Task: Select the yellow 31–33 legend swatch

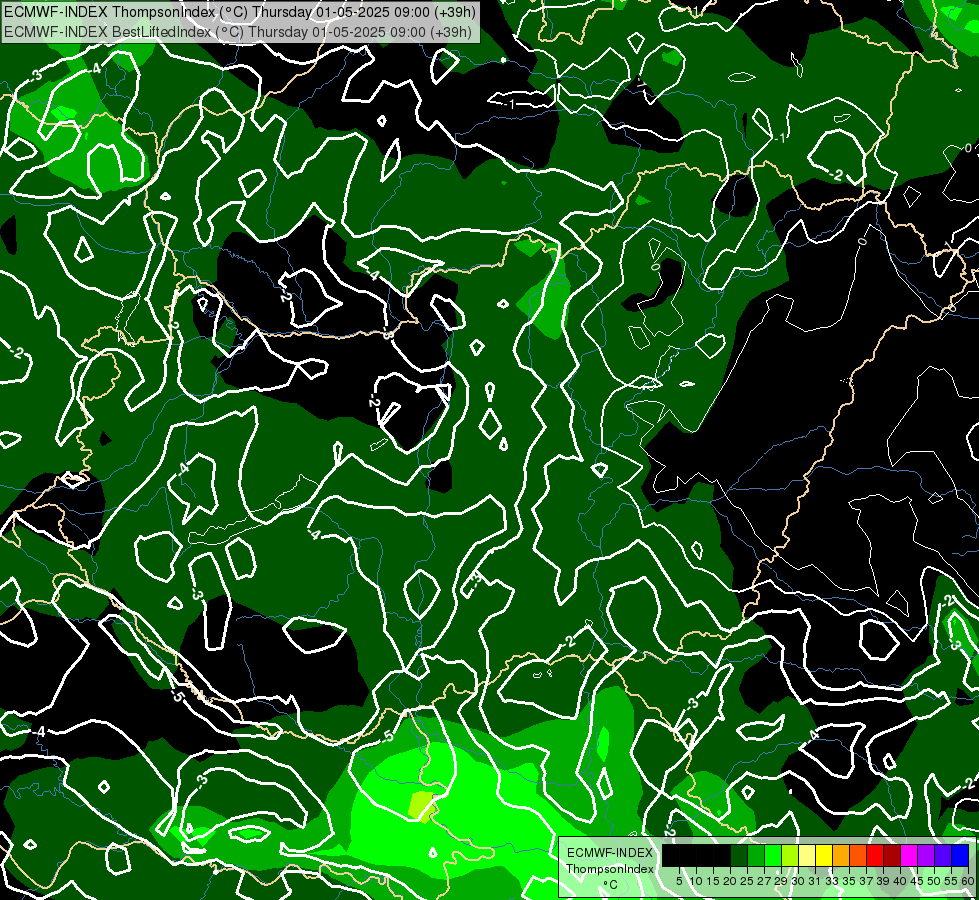Action: click(824, 855)
